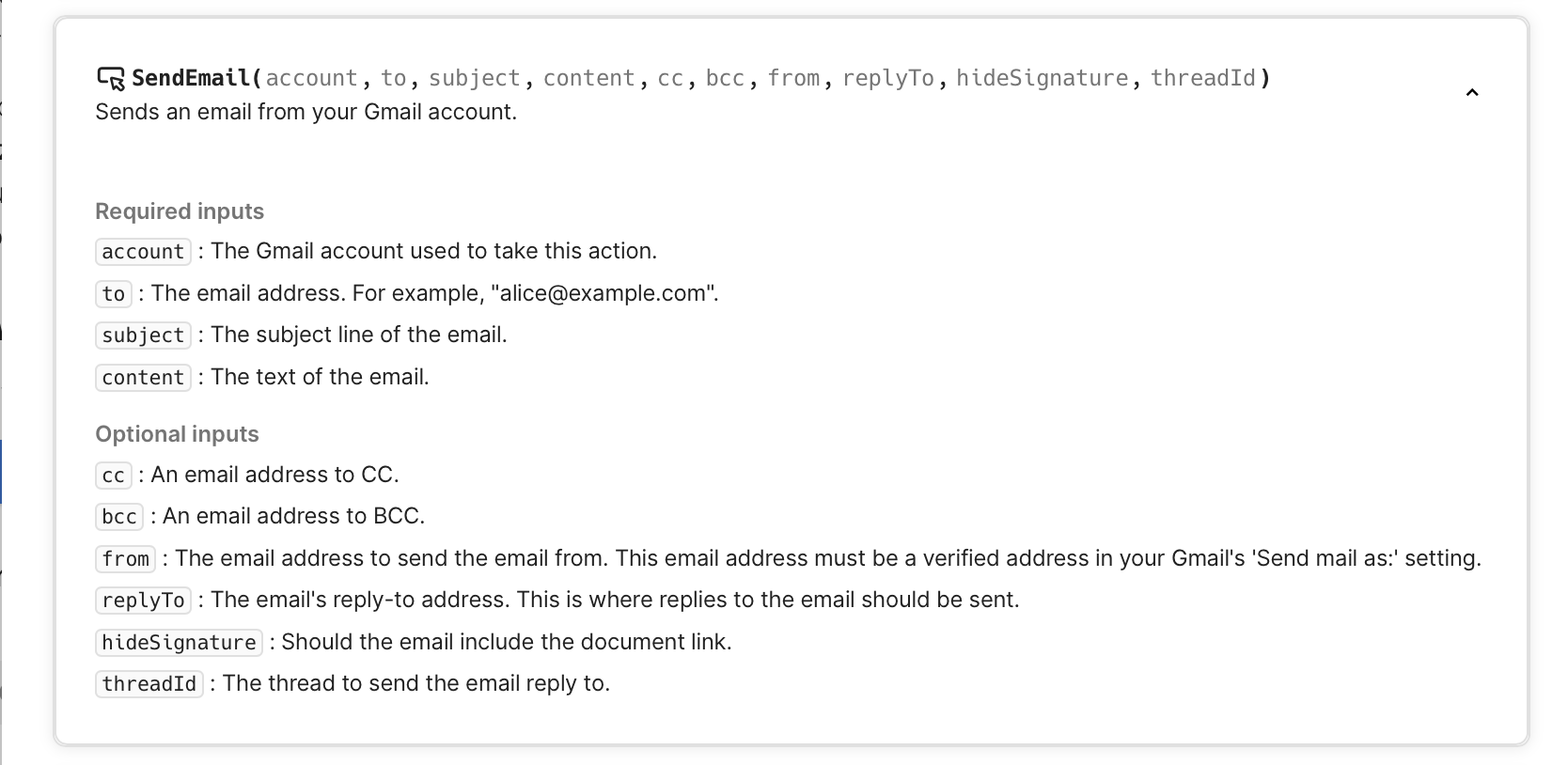This screenshot has width=1568, height=765.
Task: Click 'Required inputs' section heading
Action: tap(180, 211)
